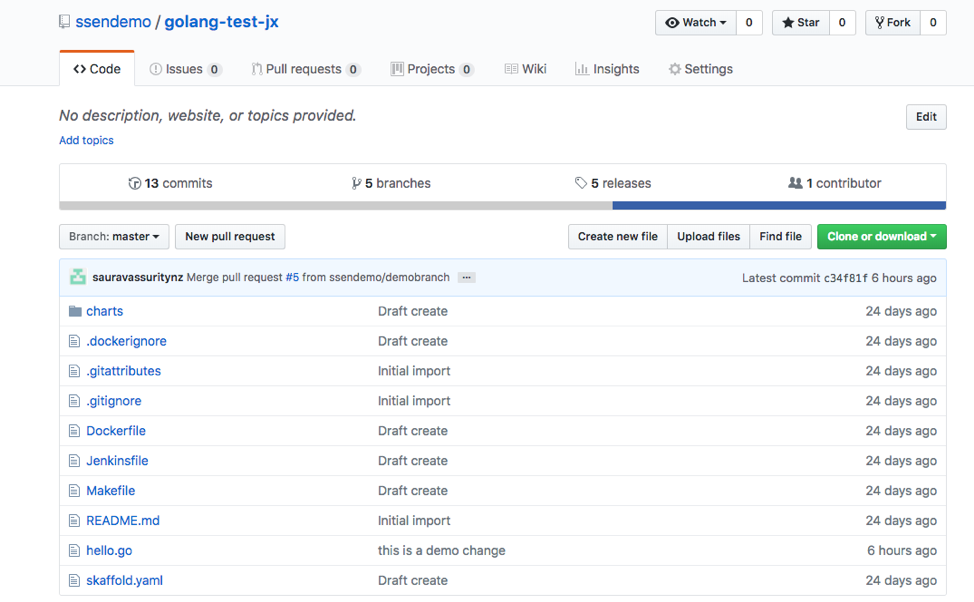Fork the repository
974x602 pixels.
(893, 22)
